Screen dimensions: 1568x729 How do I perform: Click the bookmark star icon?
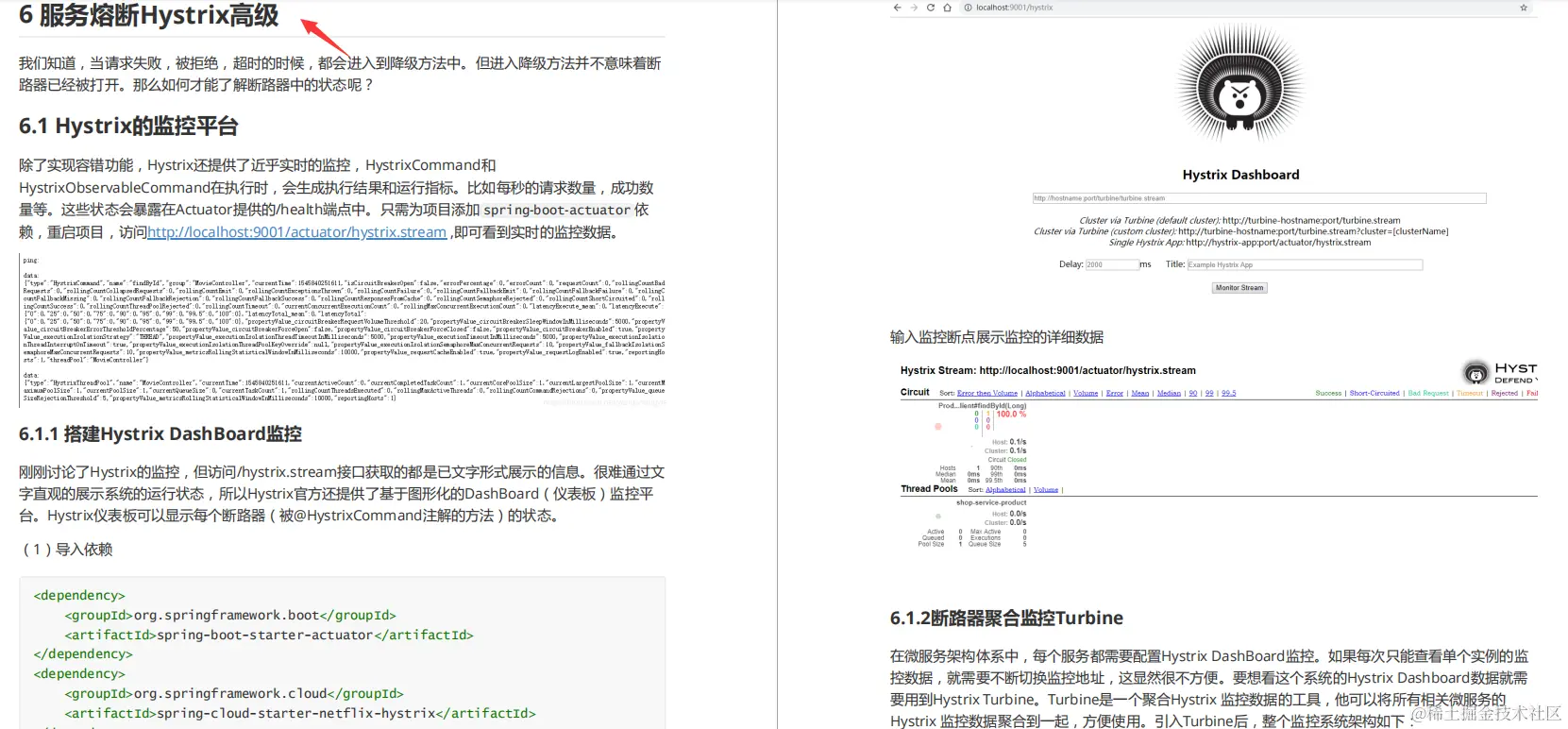tap(1524, 8)
